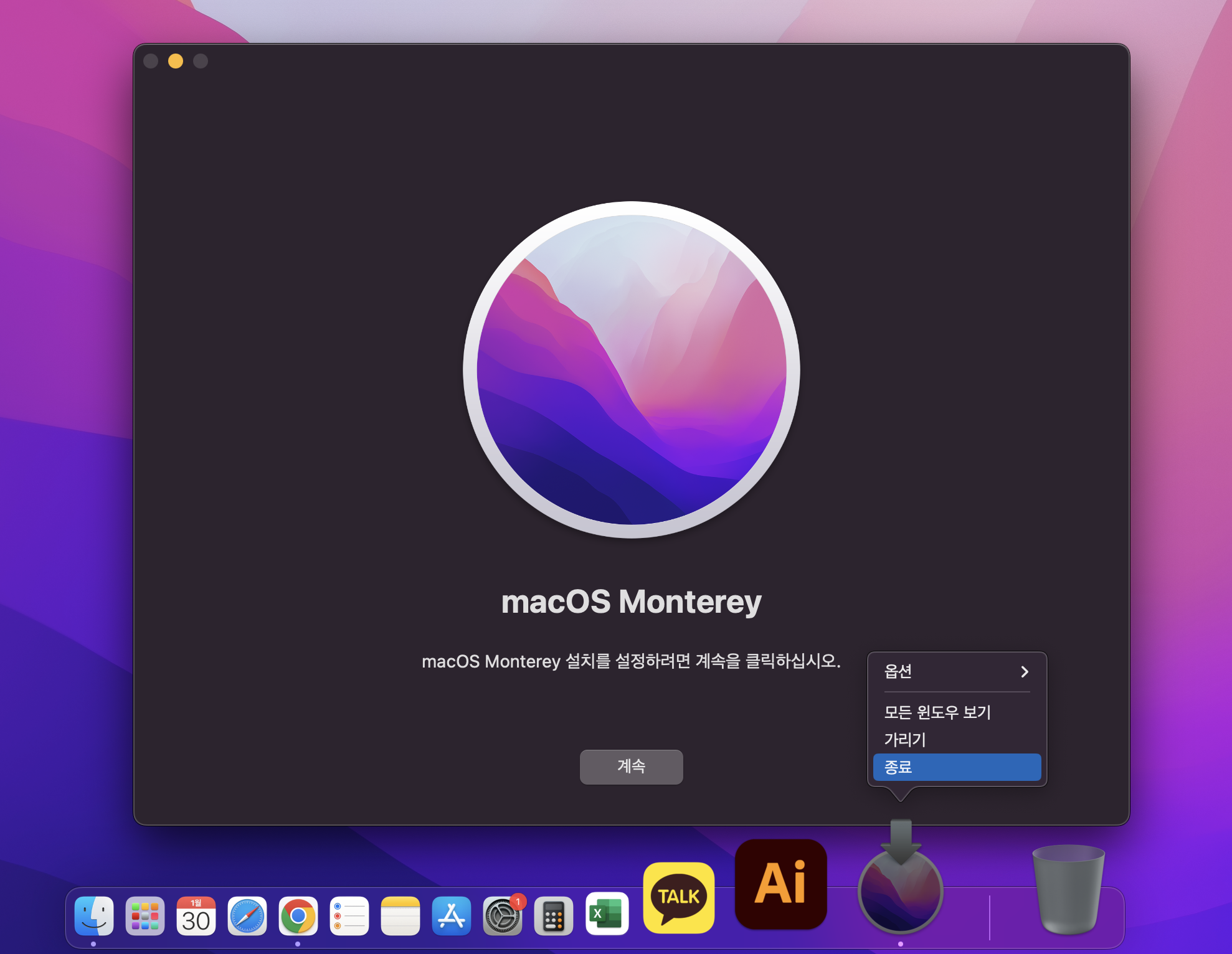This screenshot has width=1232, height=954.
Task: Open the Trash in the dock
Action: (x=1068, y=889)
